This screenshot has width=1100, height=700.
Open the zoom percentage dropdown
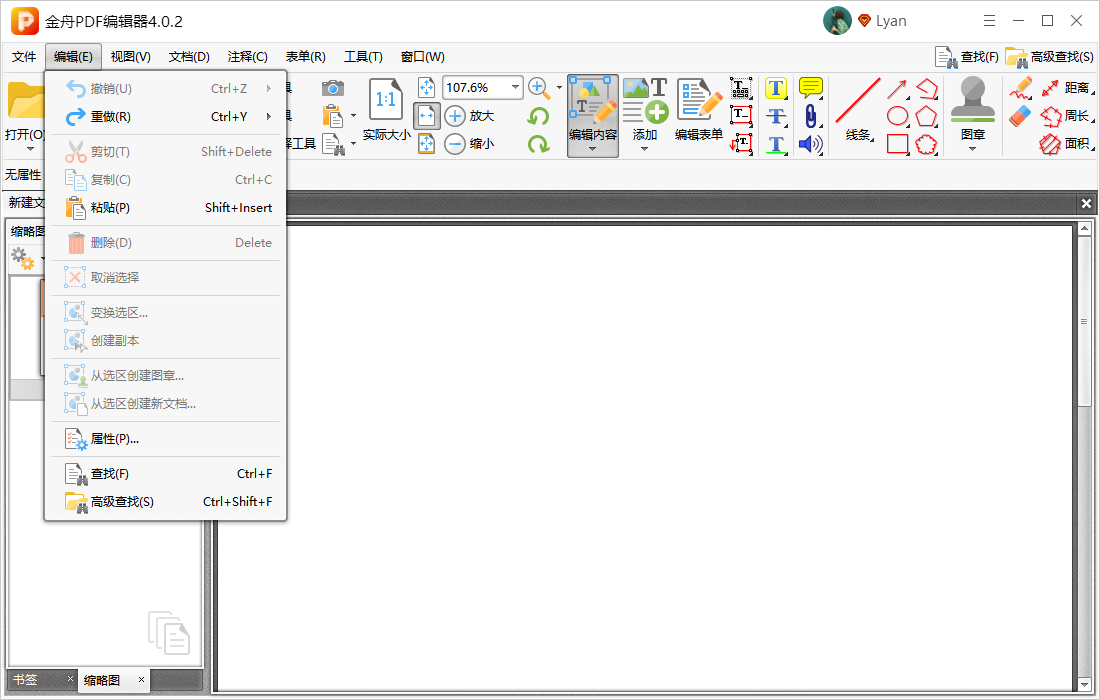(515, 88)
